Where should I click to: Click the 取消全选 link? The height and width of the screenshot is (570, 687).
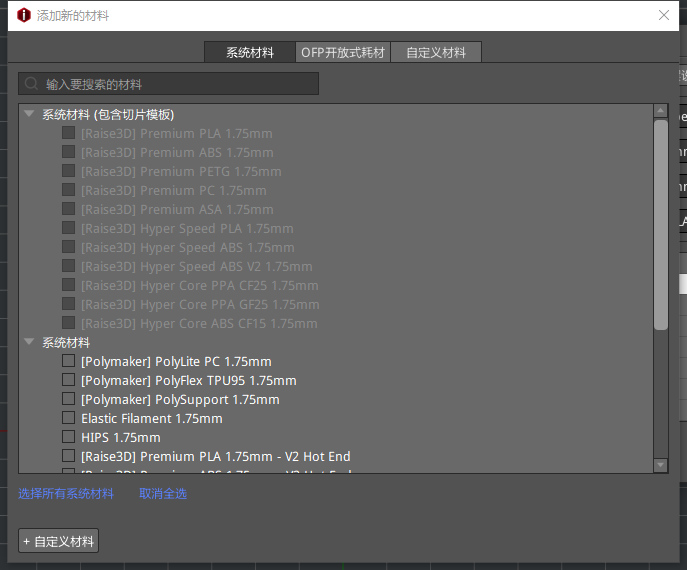pyautogui.click(x=163, y=494)
